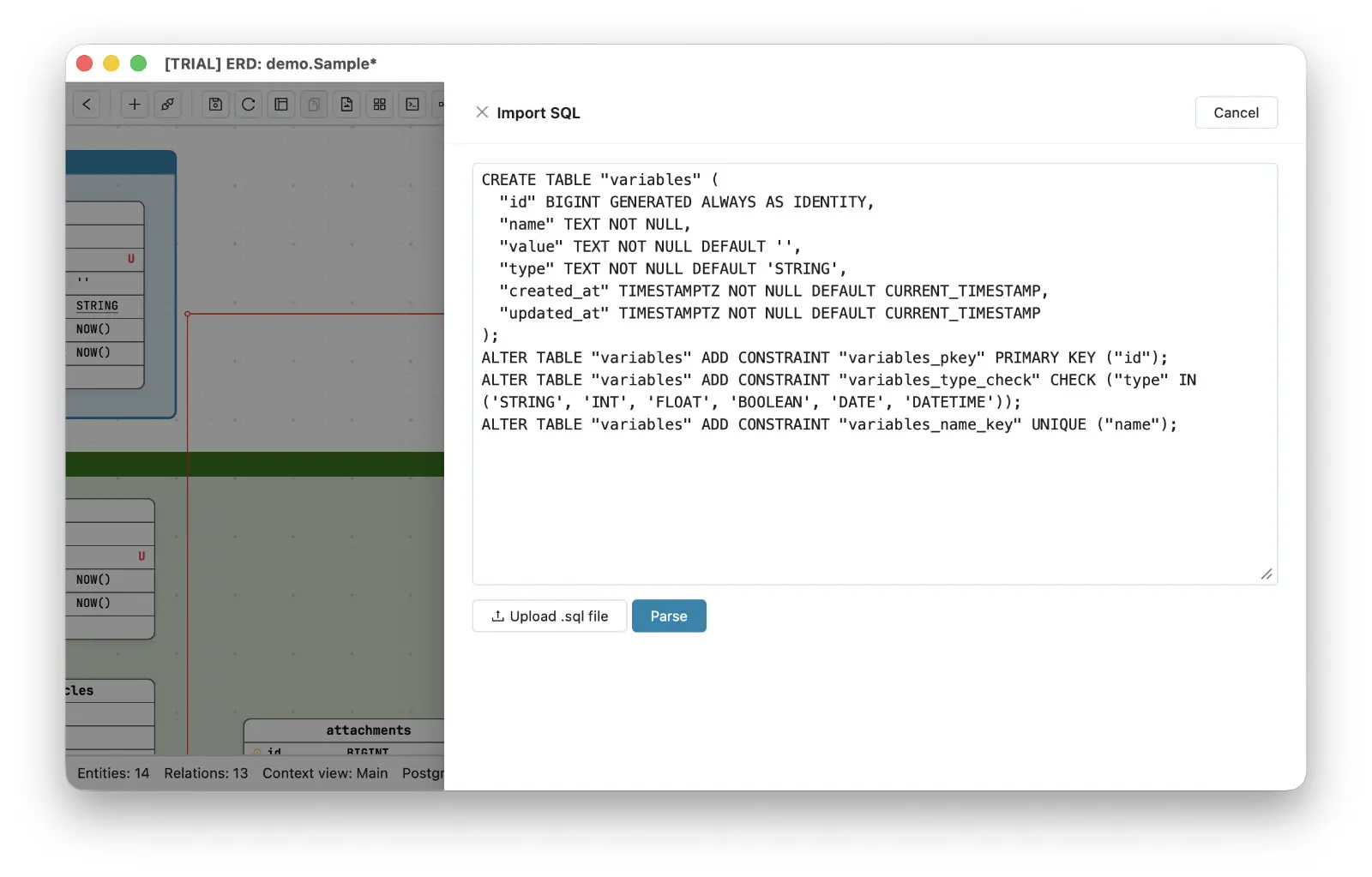
Task: Click the floppy disk save icon
Action: coord(216,105)
